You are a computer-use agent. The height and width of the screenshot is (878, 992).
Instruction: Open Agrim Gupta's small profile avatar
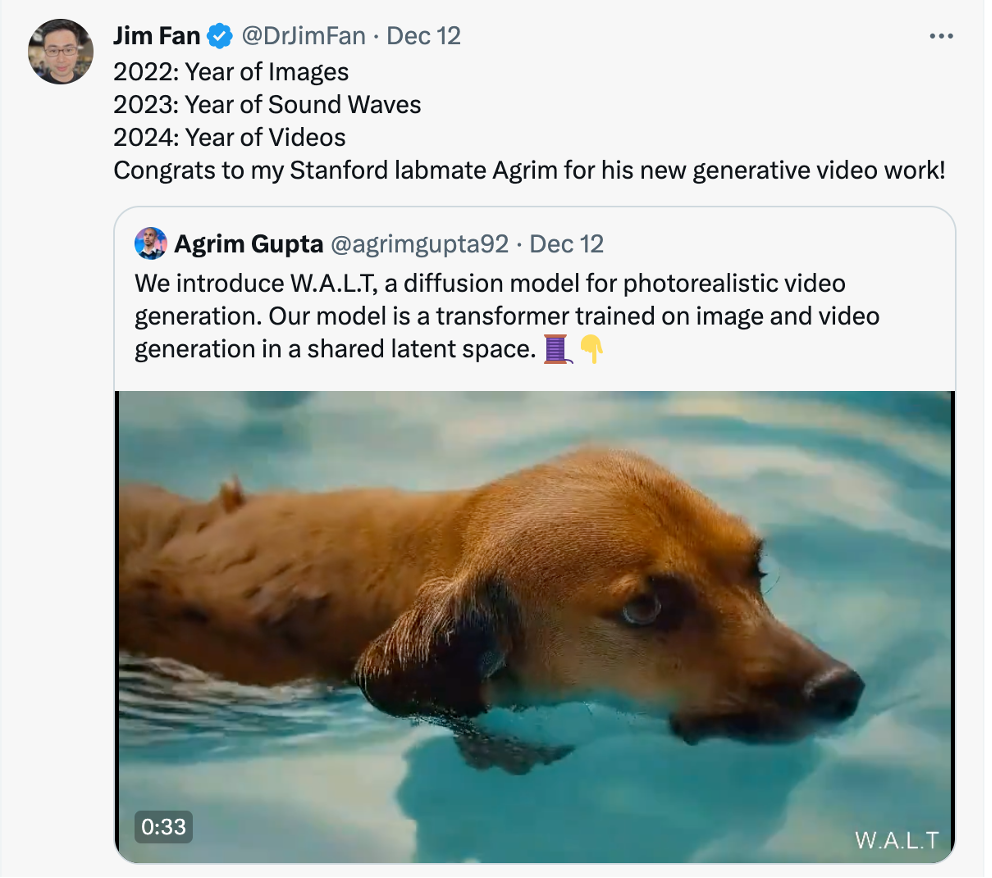point(151,244)
